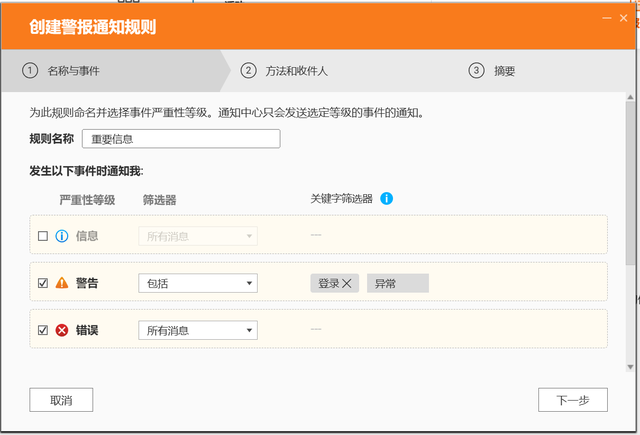The image size is (640, 435).
Task: Open the 包括 filter dropdown
Action: point(198,283)
